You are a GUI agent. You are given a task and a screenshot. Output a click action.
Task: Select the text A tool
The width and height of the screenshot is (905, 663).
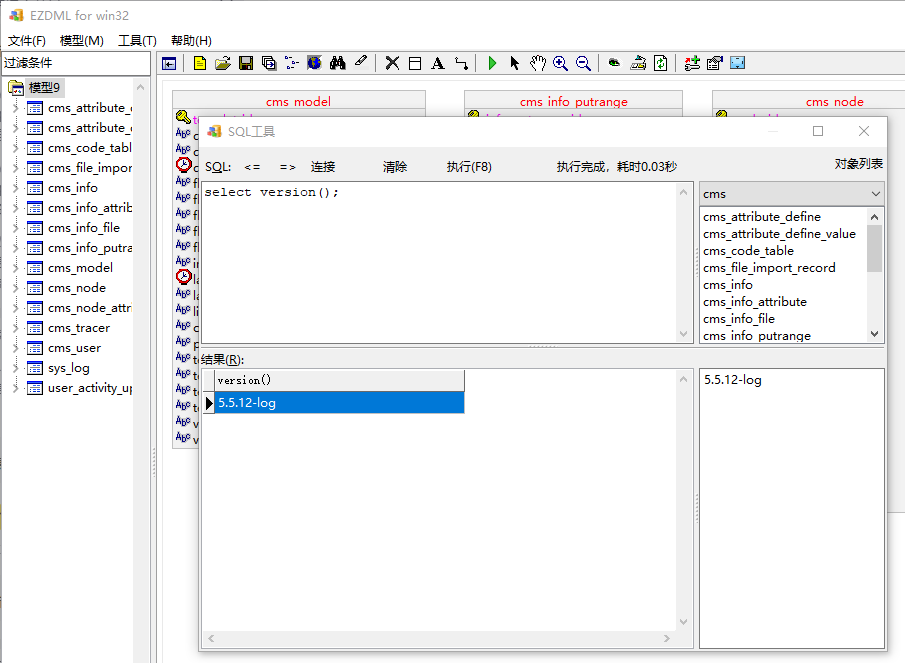438,63
